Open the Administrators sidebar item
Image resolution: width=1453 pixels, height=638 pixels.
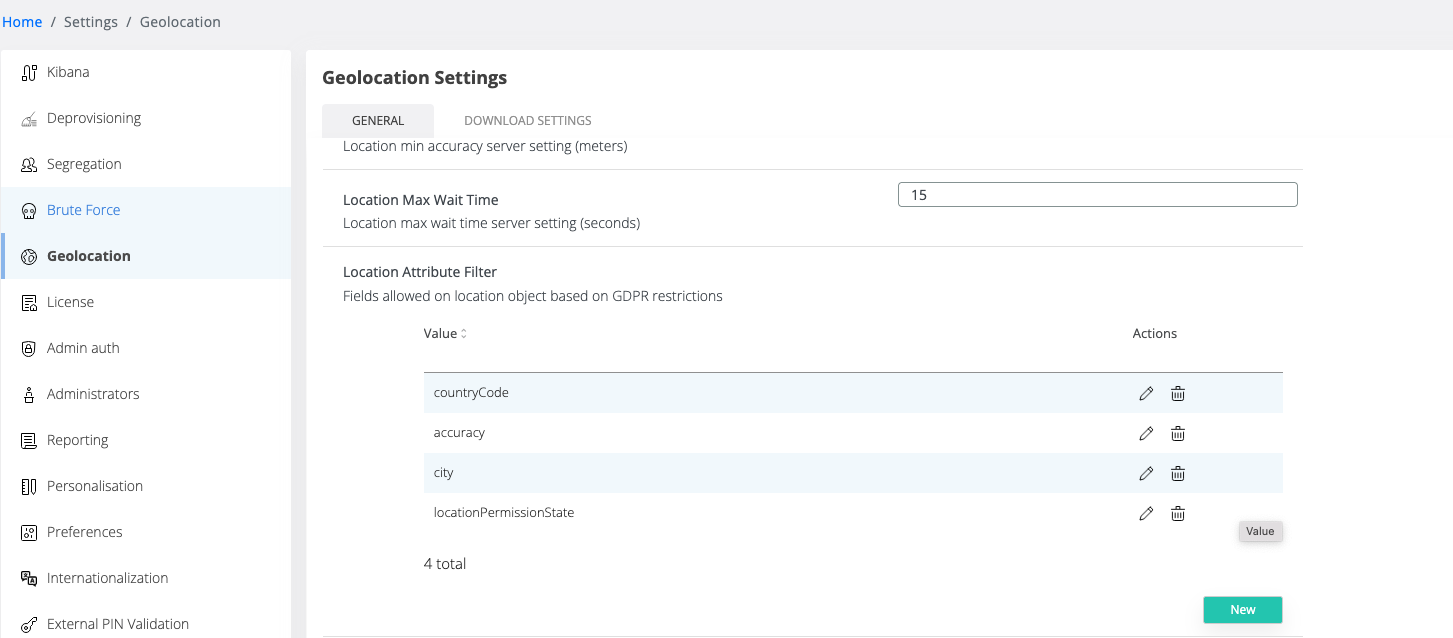pos(93,394)
